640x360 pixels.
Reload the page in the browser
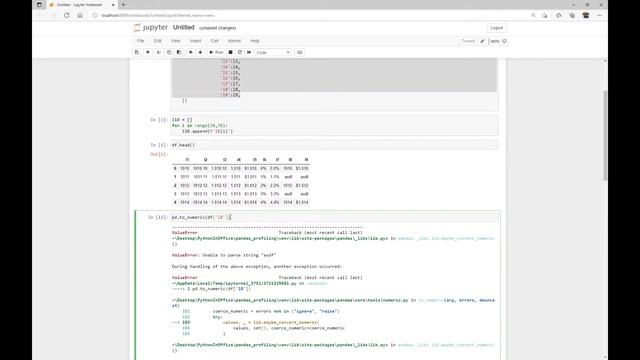[67, 15]
